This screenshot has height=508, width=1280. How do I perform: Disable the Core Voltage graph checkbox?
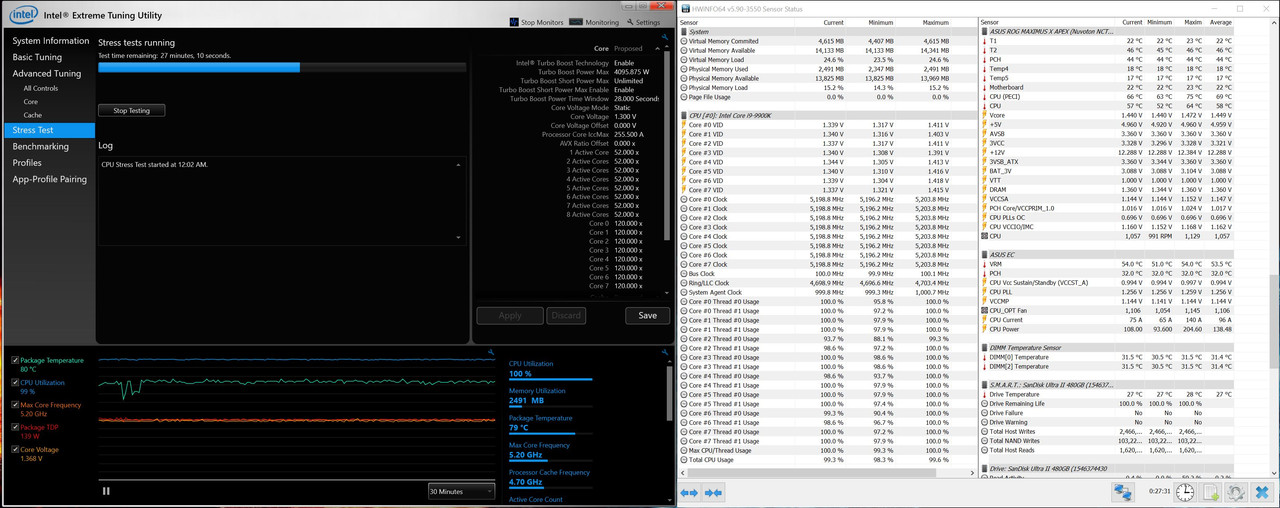tap(14, 450)
